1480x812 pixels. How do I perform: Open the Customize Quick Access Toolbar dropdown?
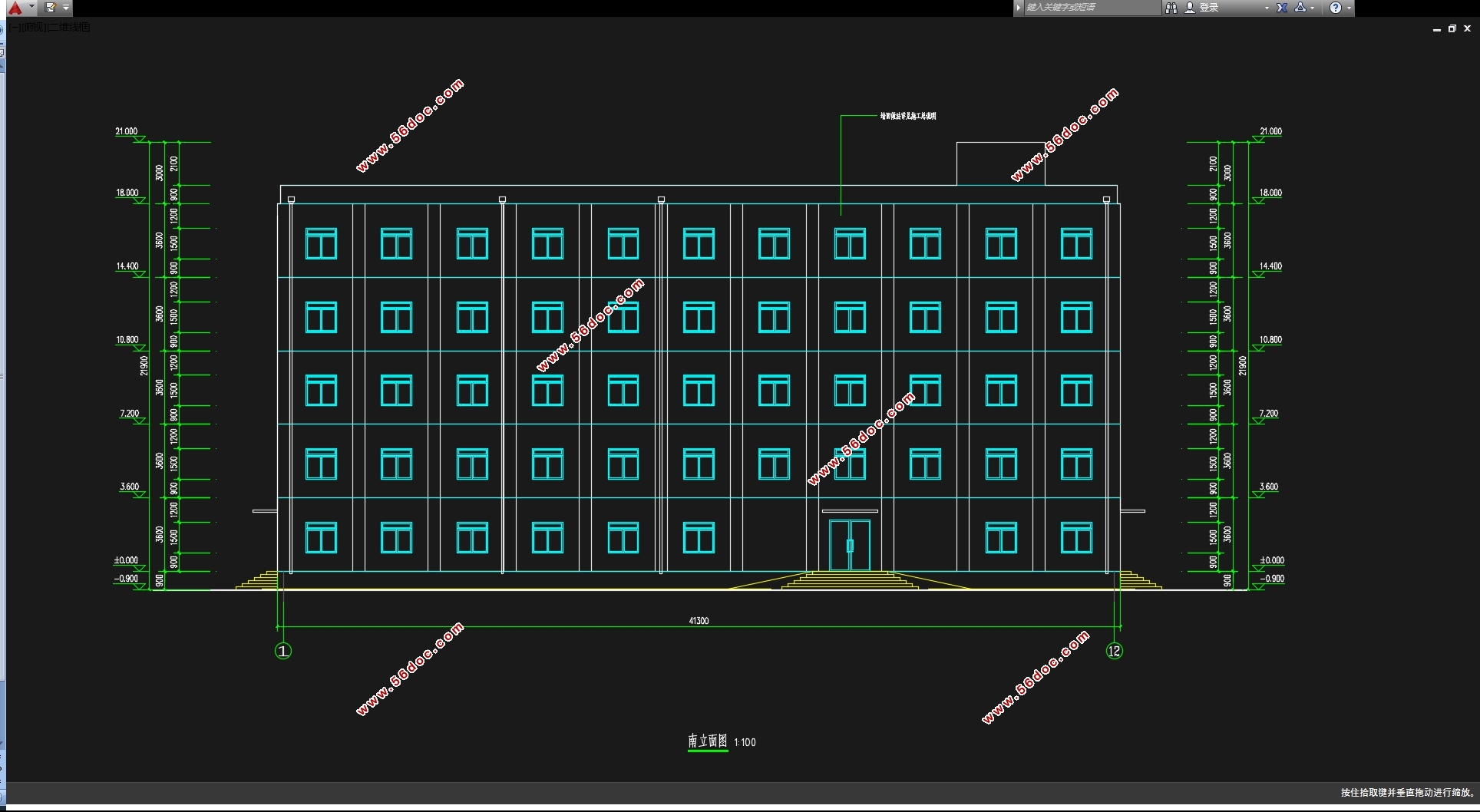click(66, 8)
